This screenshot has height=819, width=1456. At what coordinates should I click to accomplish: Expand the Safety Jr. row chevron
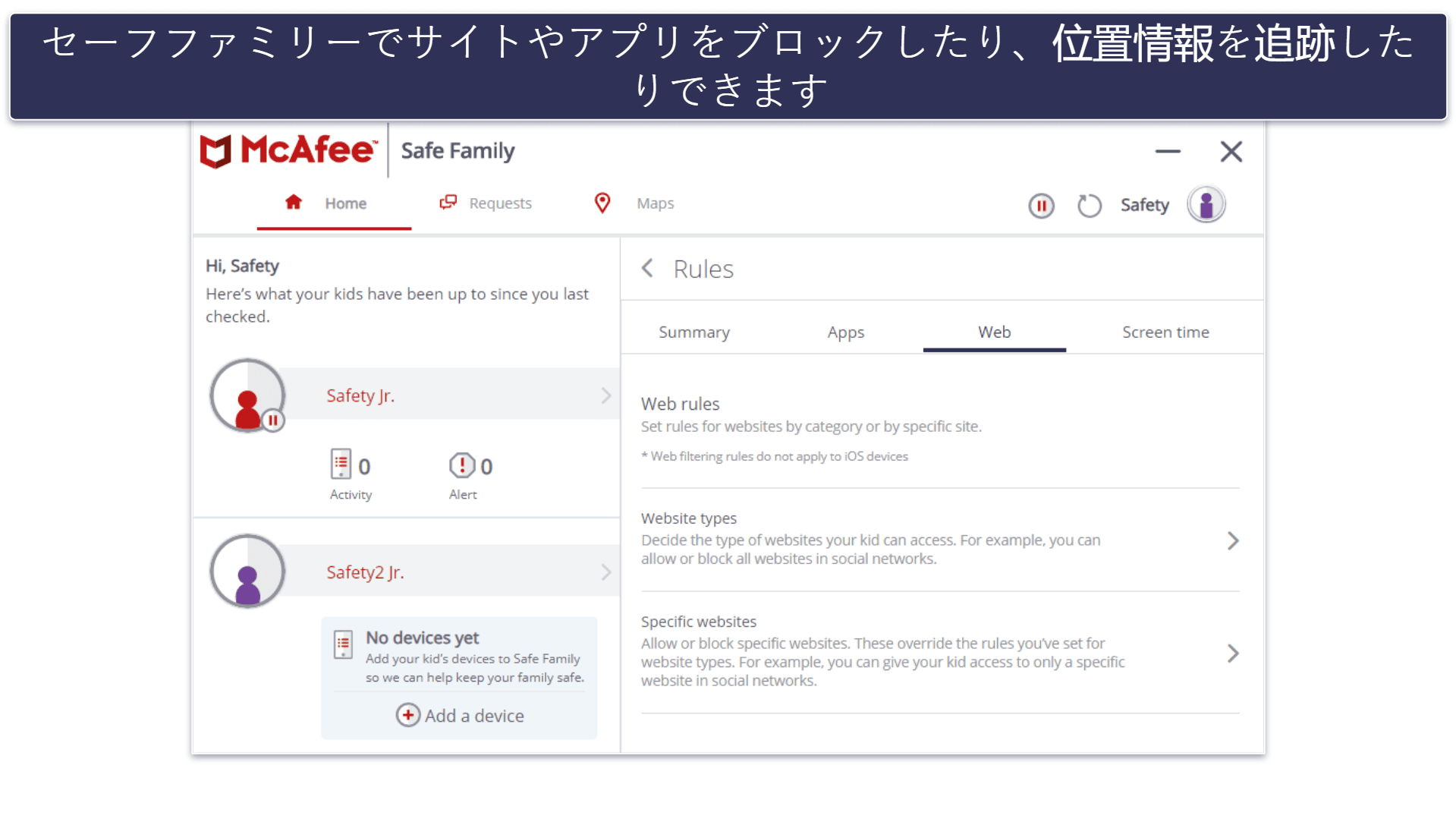(x=606, y=395)
